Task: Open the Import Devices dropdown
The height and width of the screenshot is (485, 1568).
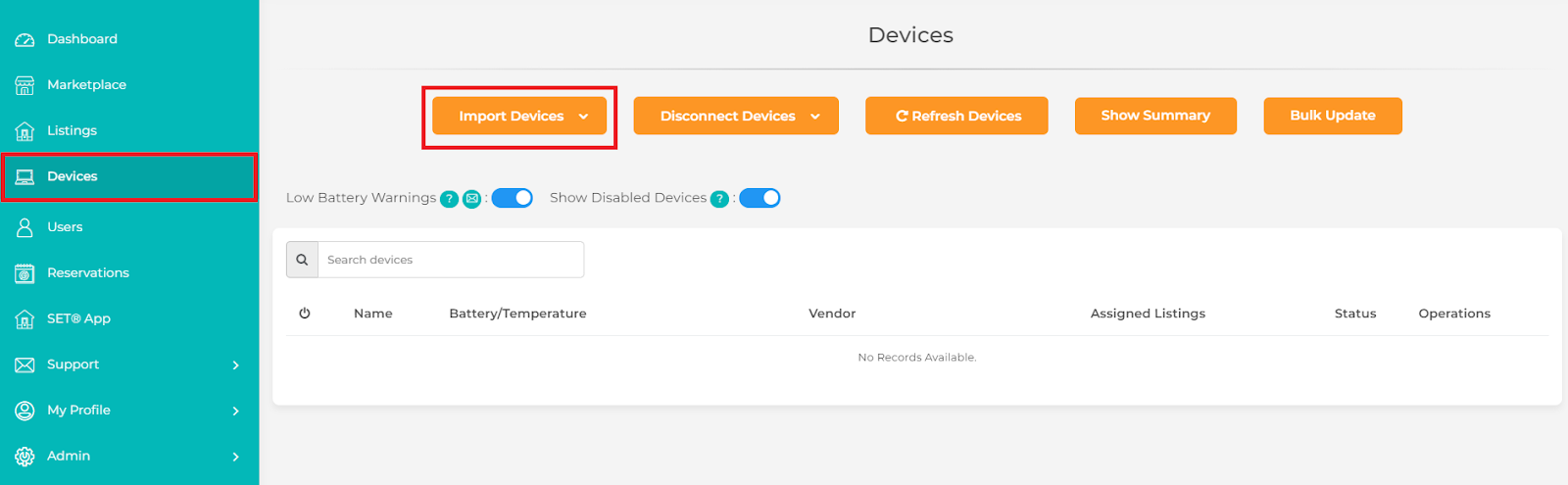Action: (519, 116)
